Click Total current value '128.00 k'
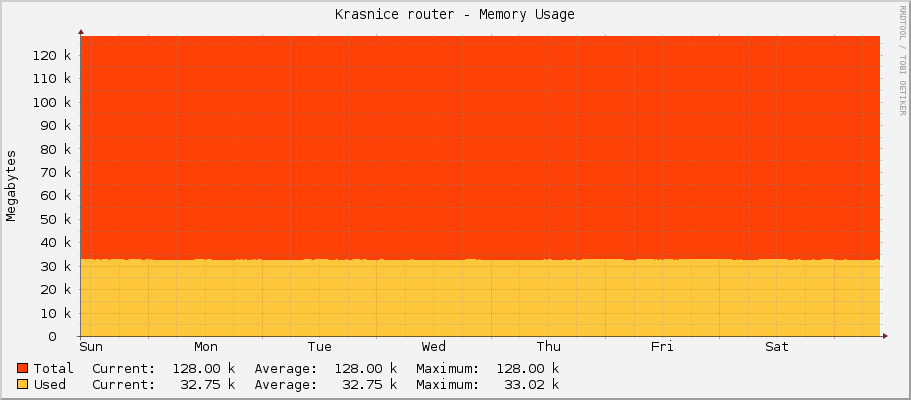911x400 pixels. click(204, 369)
